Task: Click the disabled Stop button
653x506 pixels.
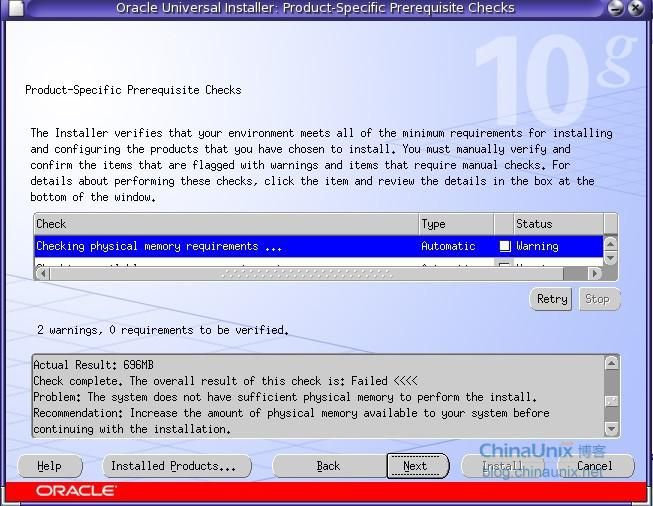Action: (x=598, y=299)
